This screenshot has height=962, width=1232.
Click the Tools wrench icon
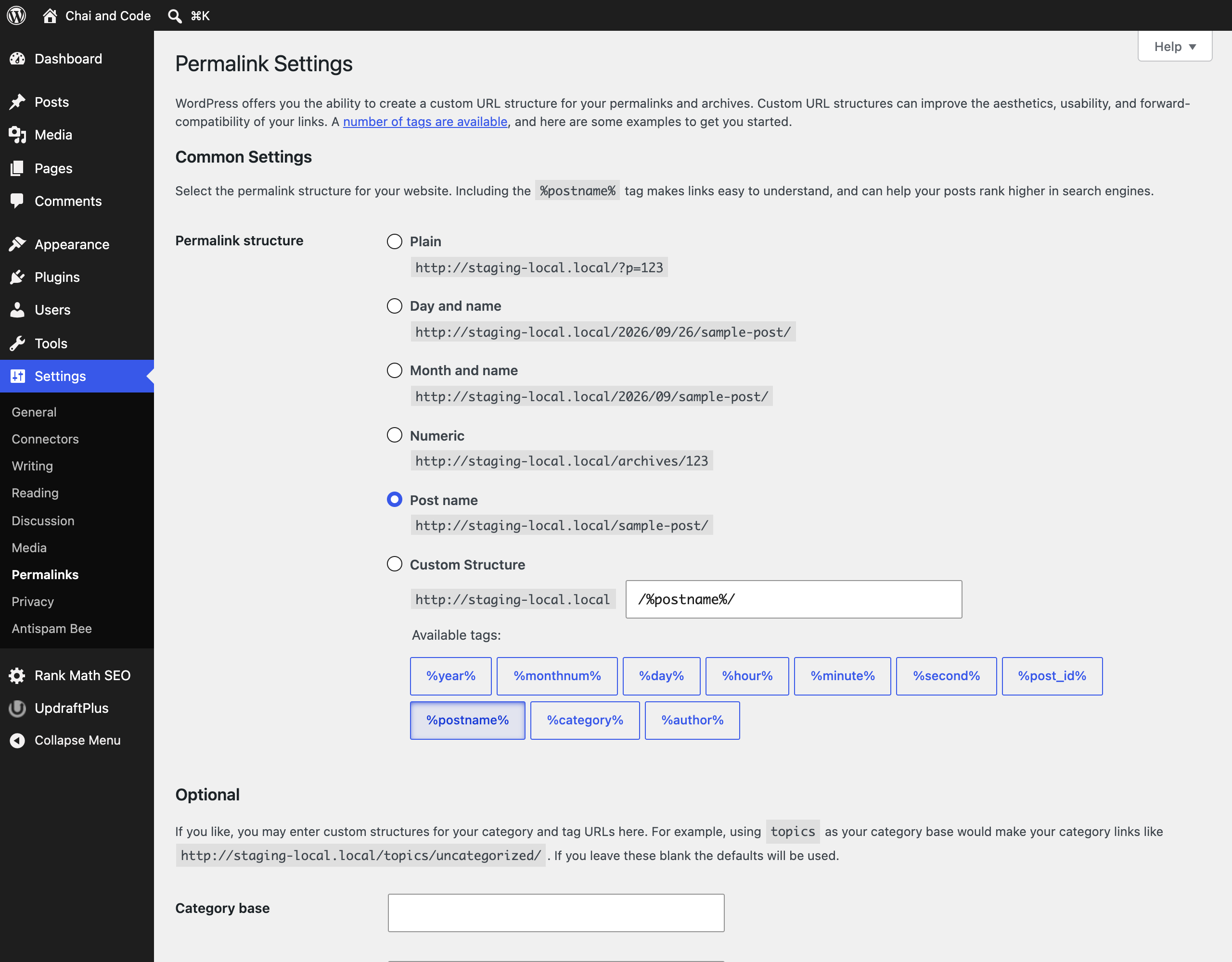coord(17,343)
